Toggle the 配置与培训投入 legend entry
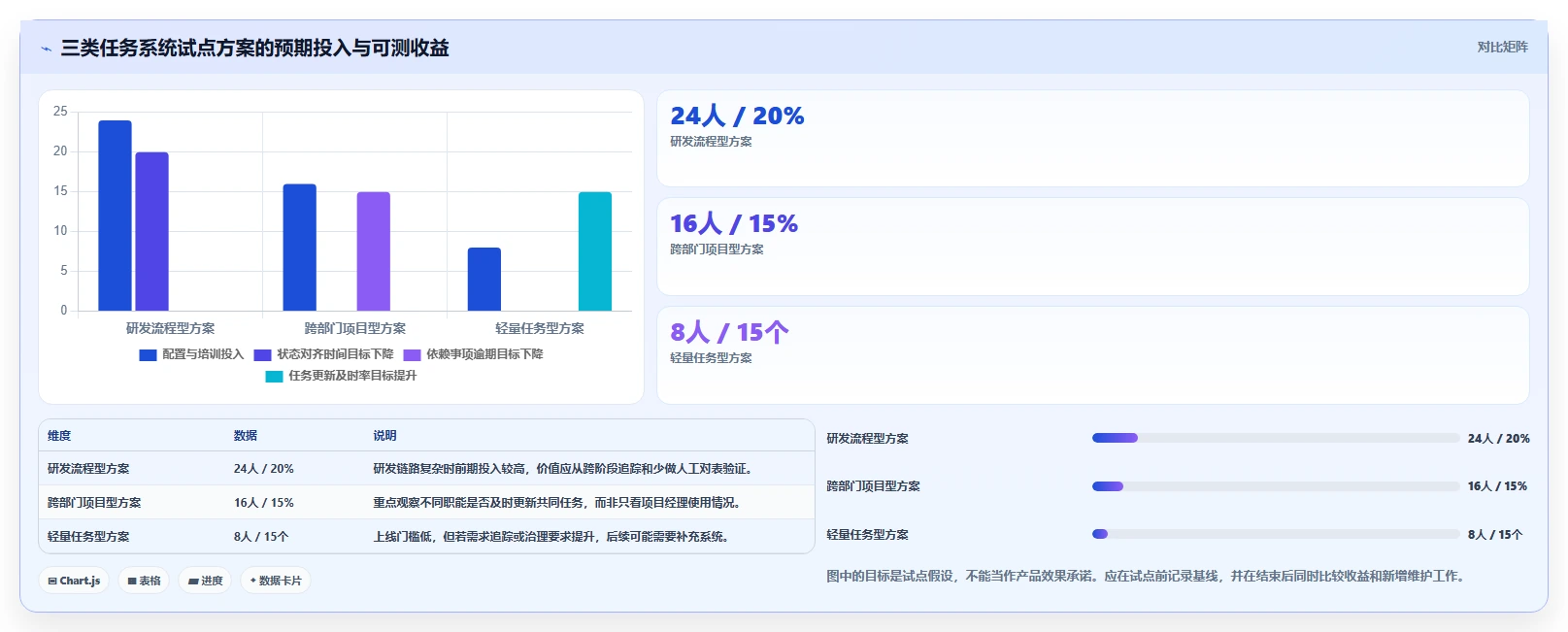Image resolution: width=1568 pixels, height=632 pixels. pos(191,354)
